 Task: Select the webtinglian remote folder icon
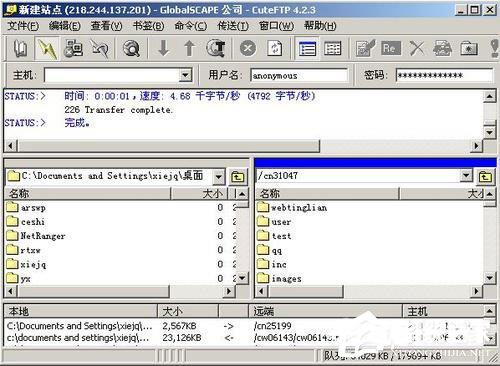coord(263,207)
